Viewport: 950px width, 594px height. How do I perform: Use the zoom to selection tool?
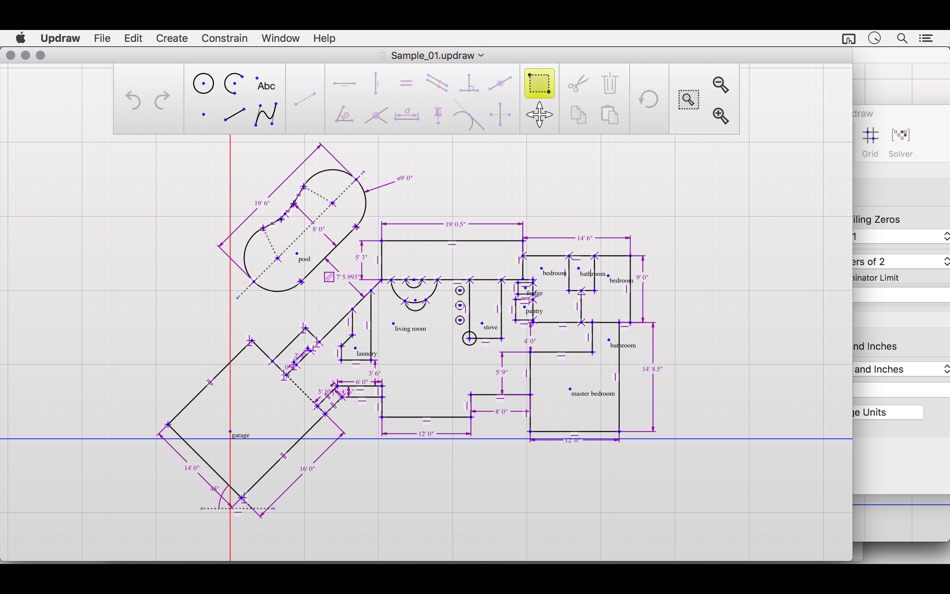pyautogui.click(x=688, y=99)
